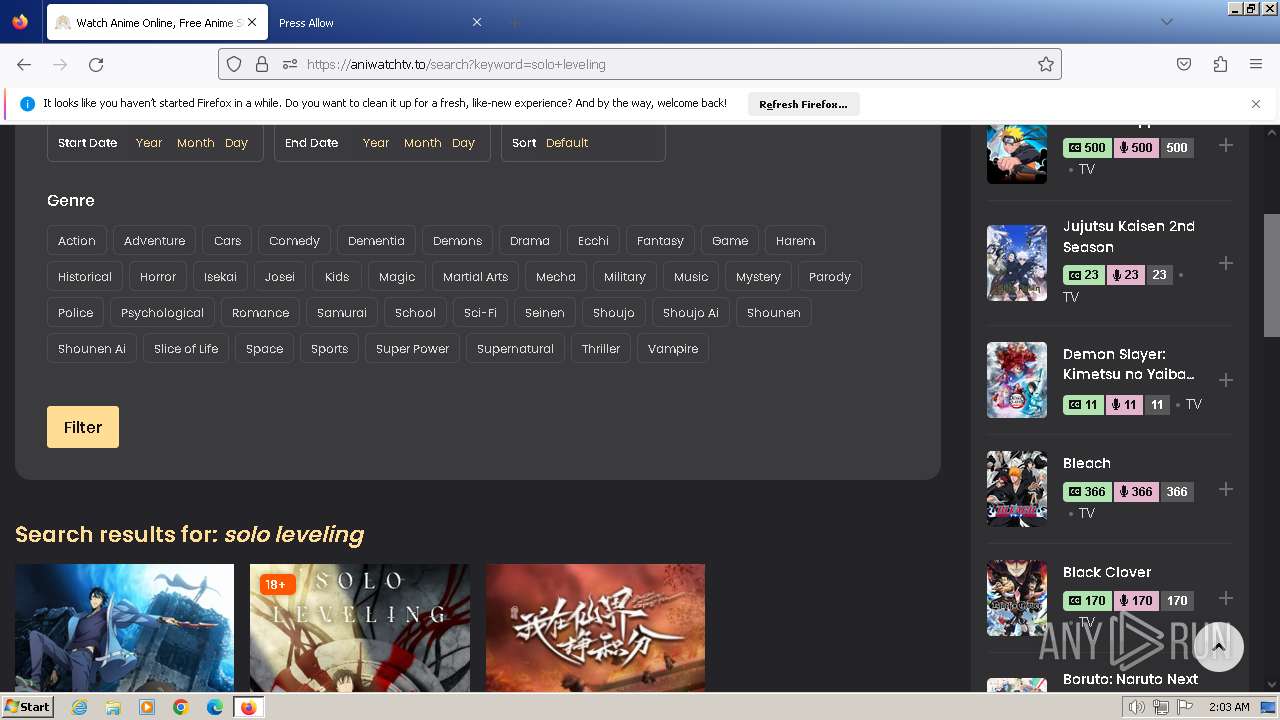Open a new tab with the plus button
The image size is (1280, 720).
pyautogui.click(x=514, y=22)
